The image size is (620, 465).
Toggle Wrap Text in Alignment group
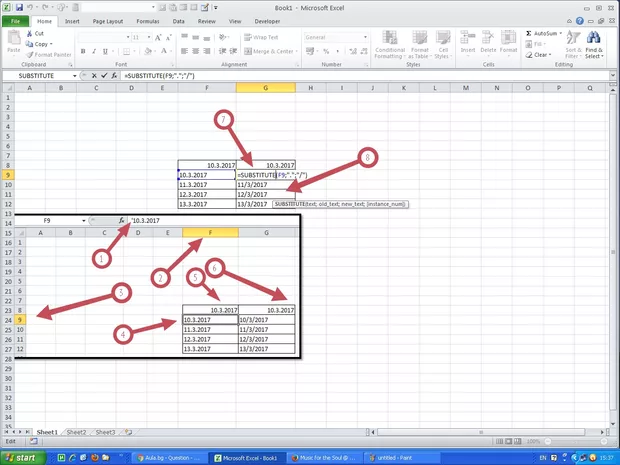point(260,37)
